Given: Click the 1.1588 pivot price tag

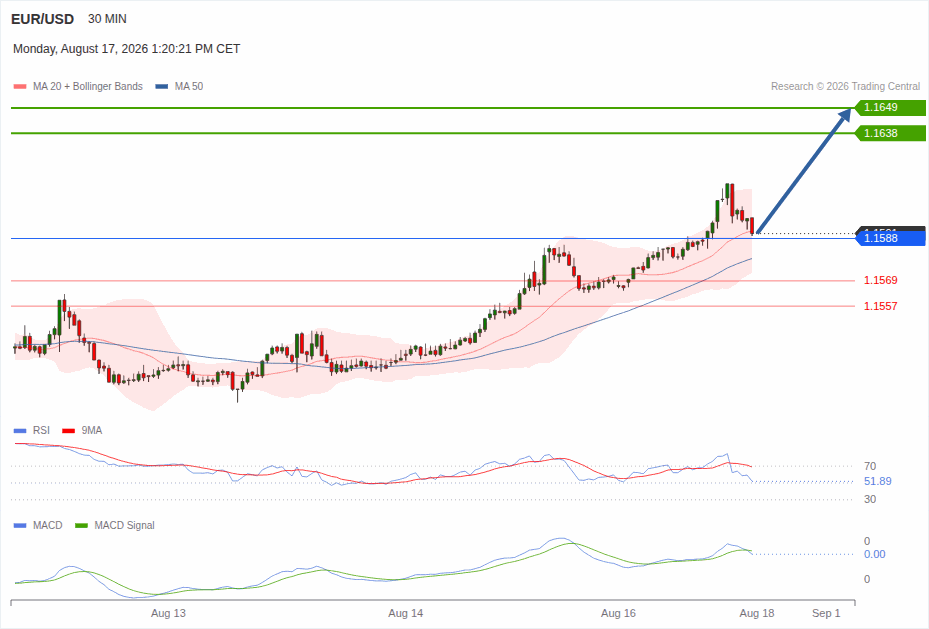Looking at the screenshot, I should pyautogui.click(x=890, y=238).
